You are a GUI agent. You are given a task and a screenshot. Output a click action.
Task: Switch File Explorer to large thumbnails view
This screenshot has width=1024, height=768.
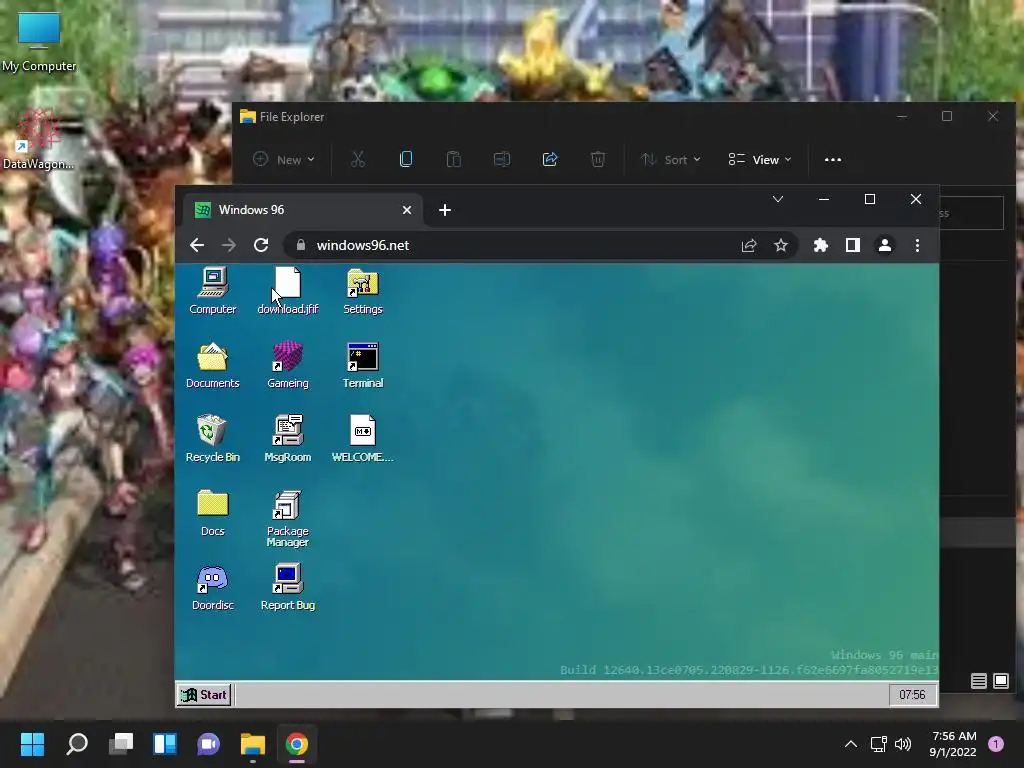pyautogui.click(x=1000, y=681)
